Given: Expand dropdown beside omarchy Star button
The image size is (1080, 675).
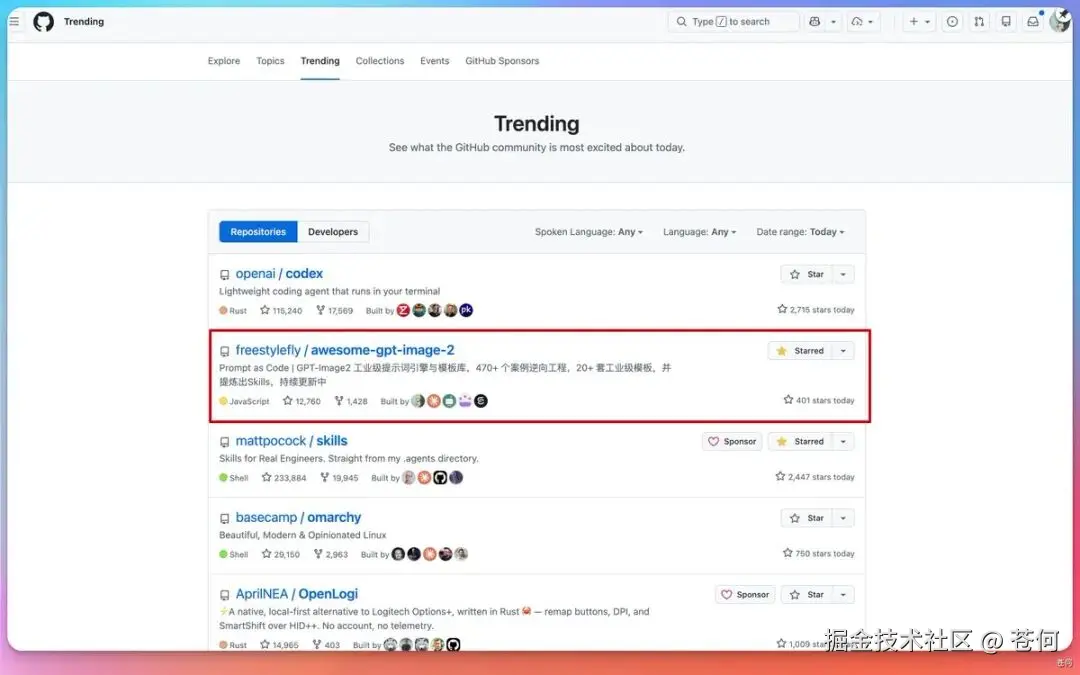Looking at the screenshot, I should (843, 518).
